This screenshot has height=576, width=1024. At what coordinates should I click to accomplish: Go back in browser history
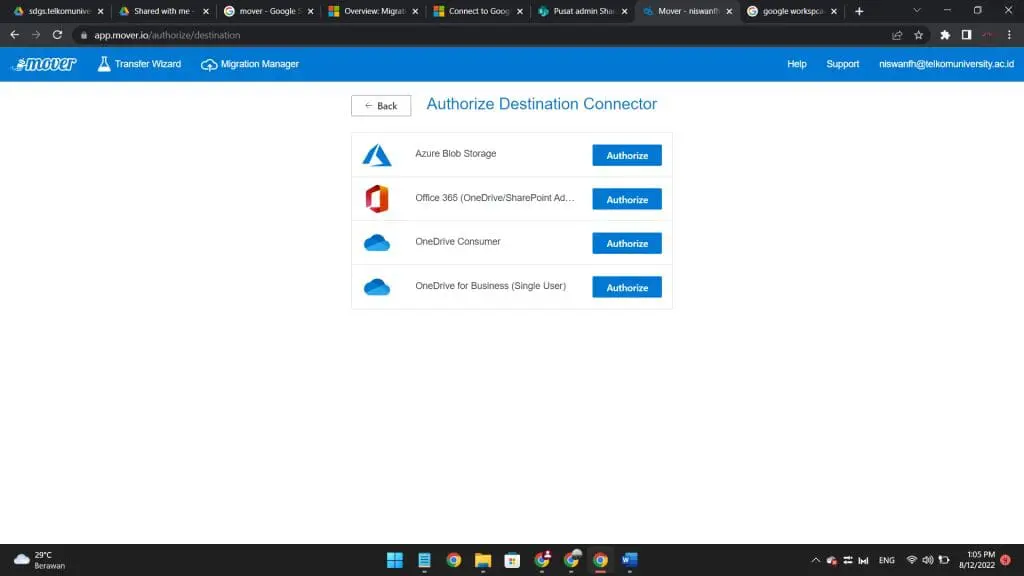pyautogui.click(x=14, y=35)
